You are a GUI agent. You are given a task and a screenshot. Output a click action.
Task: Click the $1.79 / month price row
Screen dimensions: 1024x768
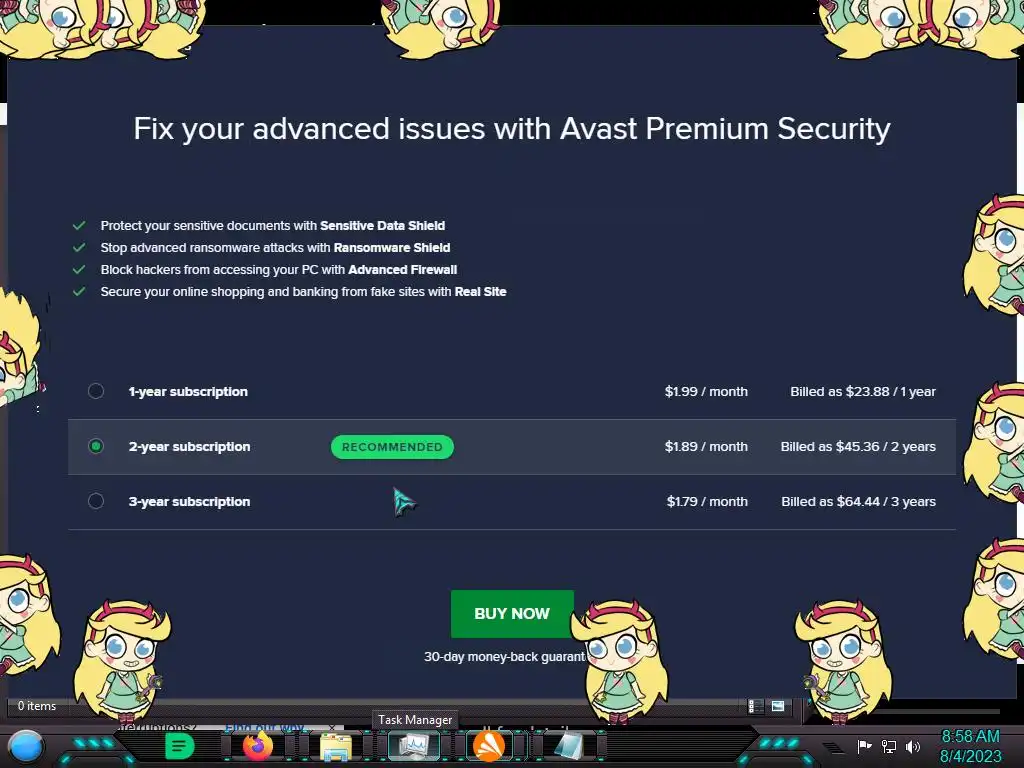[x=707, y=501]
